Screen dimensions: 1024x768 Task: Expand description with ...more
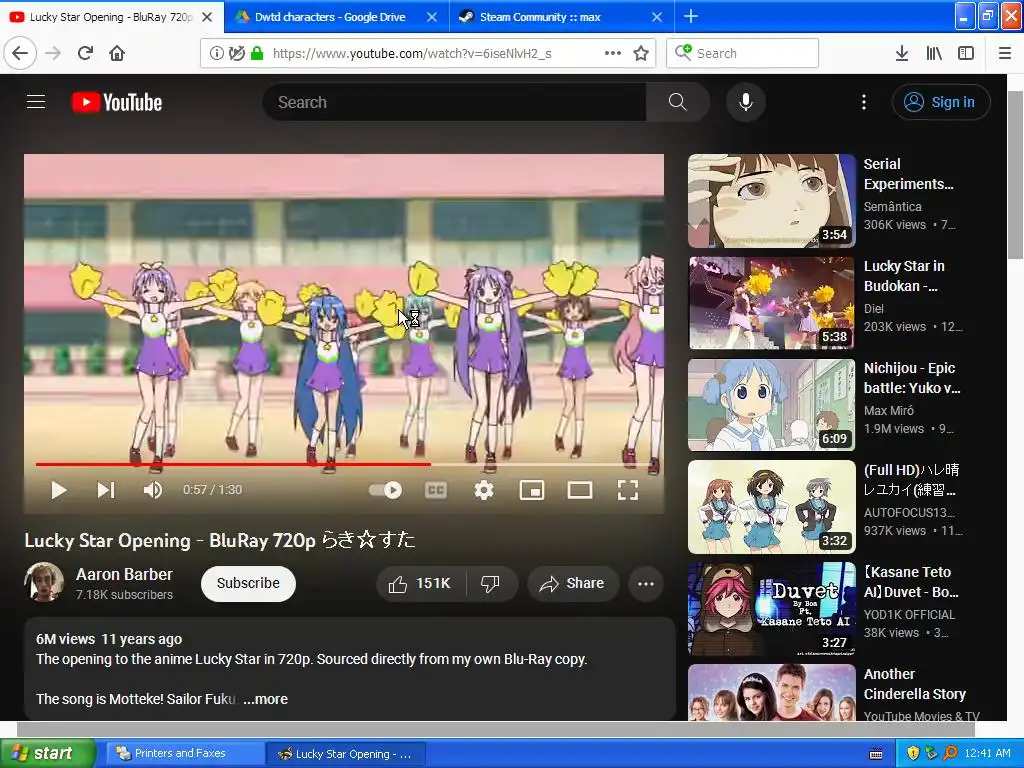(265, 699)
